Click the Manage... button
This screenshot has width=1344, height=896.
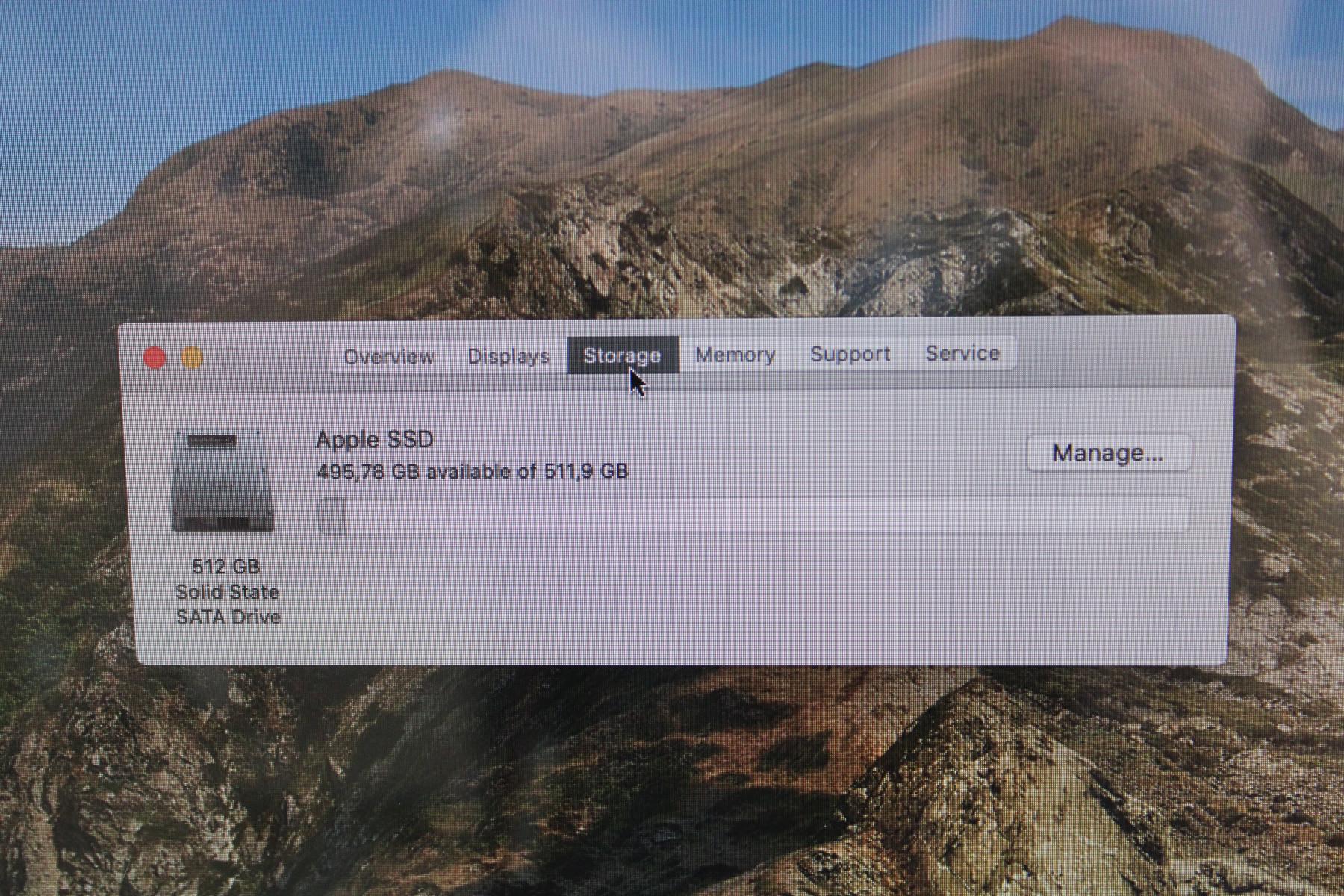click(x=1108, y=453)
